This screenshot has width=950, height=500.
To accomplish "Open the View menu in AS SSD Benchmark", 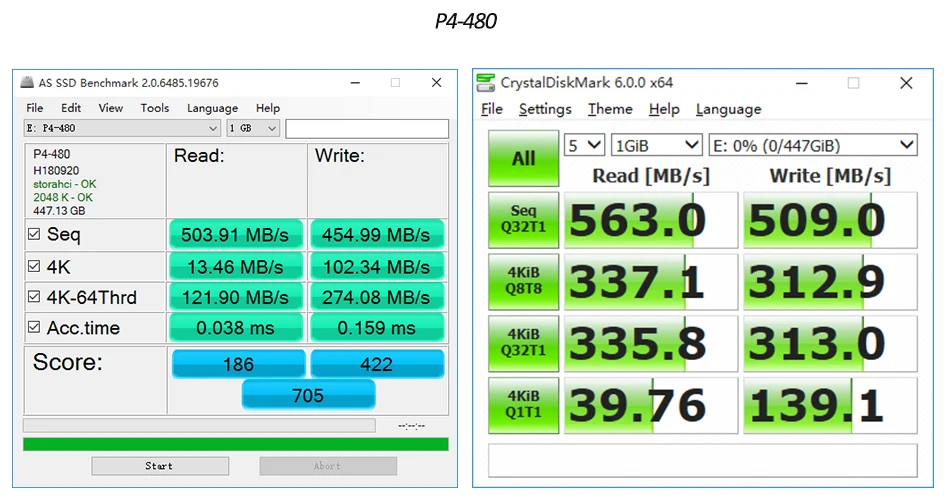I will pyautogui.click(x=111, y=108).
